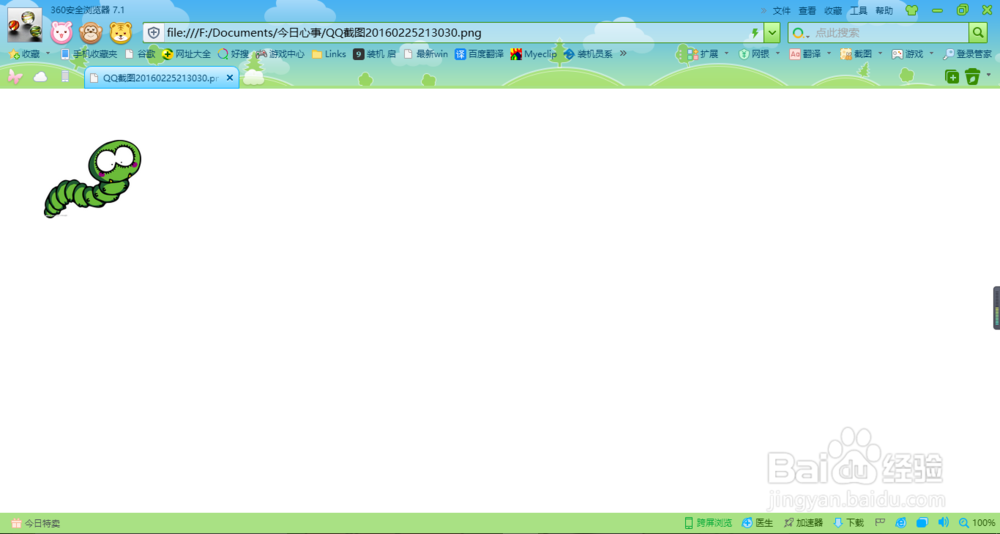This screenshot has height=534, width=1000.
Task: Open the 谷歌 bookmark
Action: coord(140,54)
